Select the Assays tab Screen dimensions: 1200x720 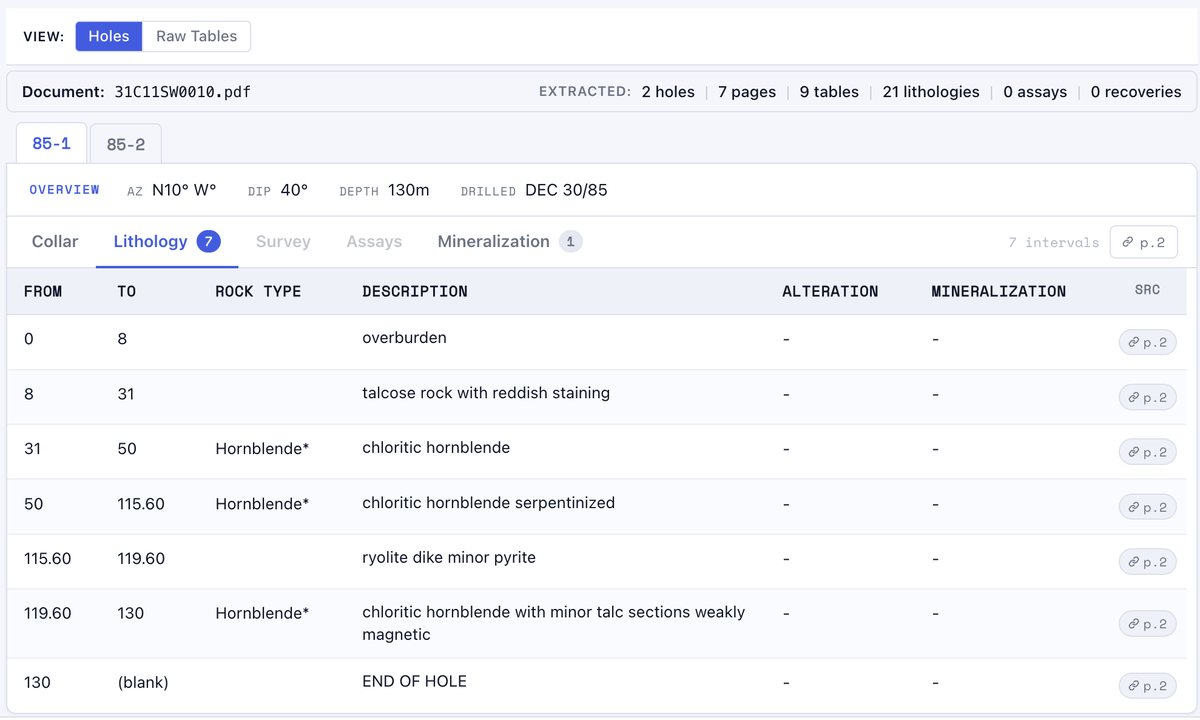pos(374,241)
